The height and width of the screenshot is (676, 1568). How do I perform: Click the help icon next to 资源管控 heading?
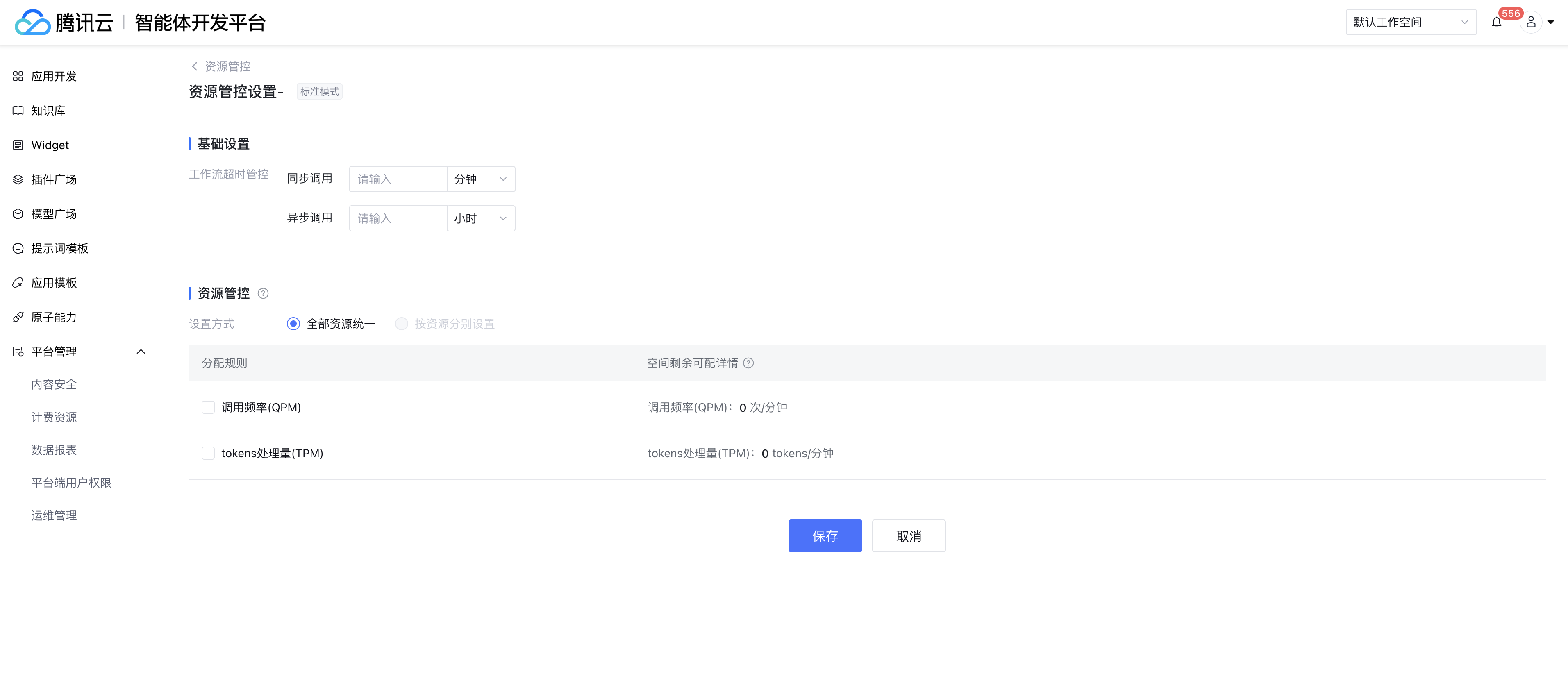tap(263, 293)
